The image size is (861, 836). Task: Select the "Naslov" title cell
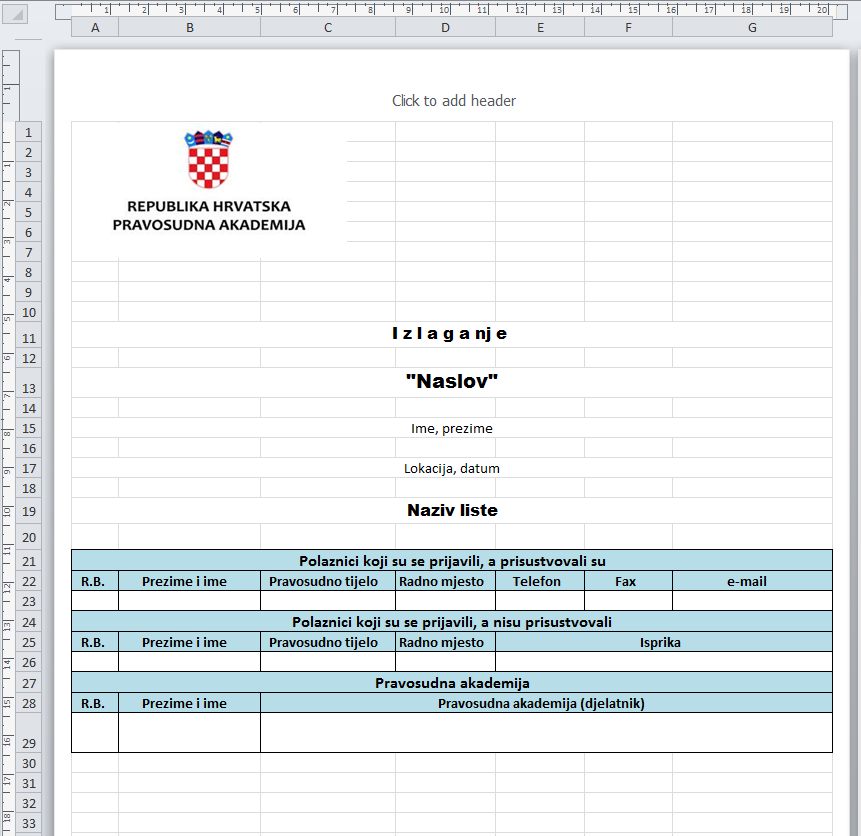451,382
